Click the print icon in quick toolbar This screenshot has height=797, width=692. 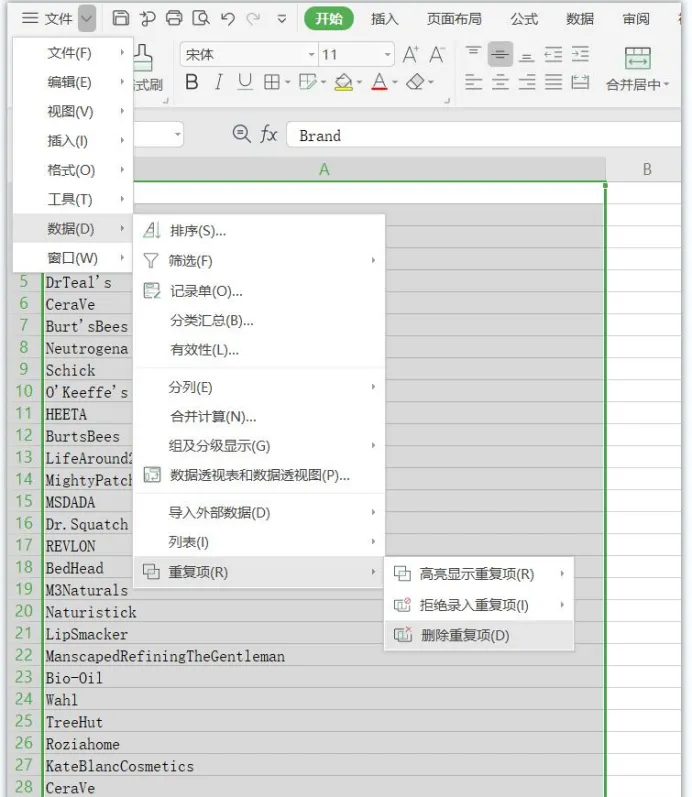(174, 18)
